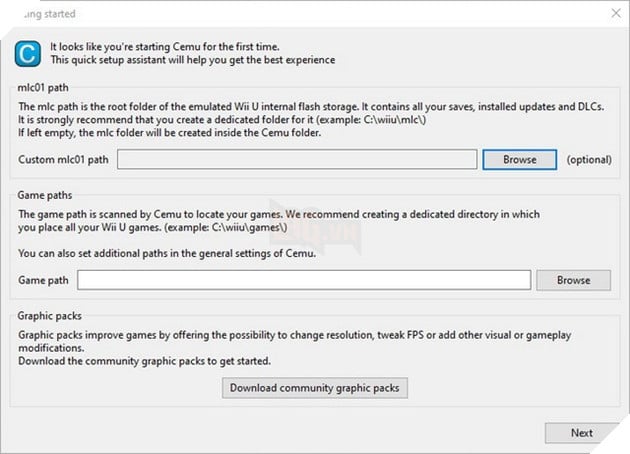Click the "(optional)" text beside Browse
This screenshot has width=630, height=454.
pos(592,160)
